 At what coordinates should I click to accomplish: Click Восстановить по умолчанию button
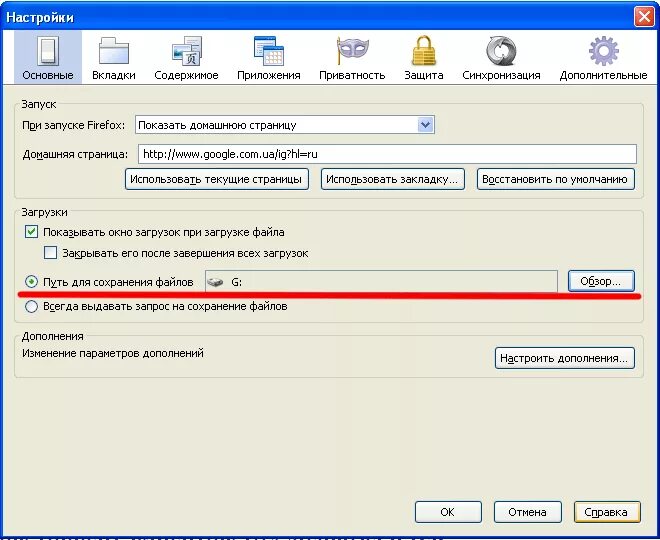[555, 179]
